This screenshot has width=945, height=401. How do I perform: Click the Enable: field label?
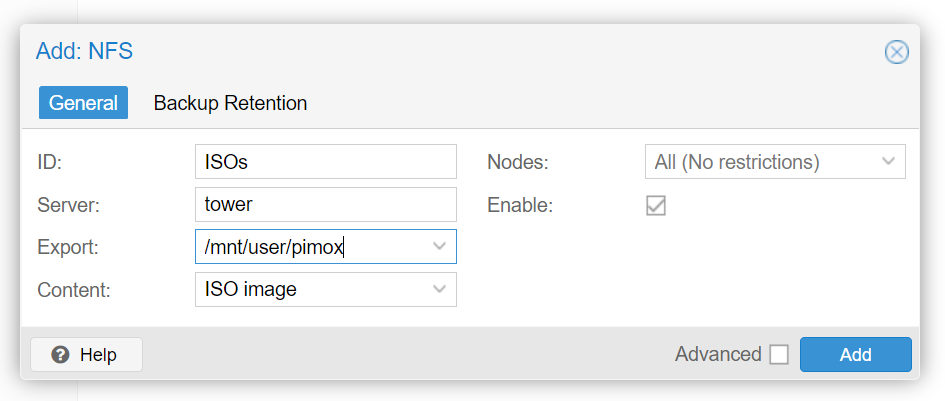pyautogui.click(x=520, y=205)
